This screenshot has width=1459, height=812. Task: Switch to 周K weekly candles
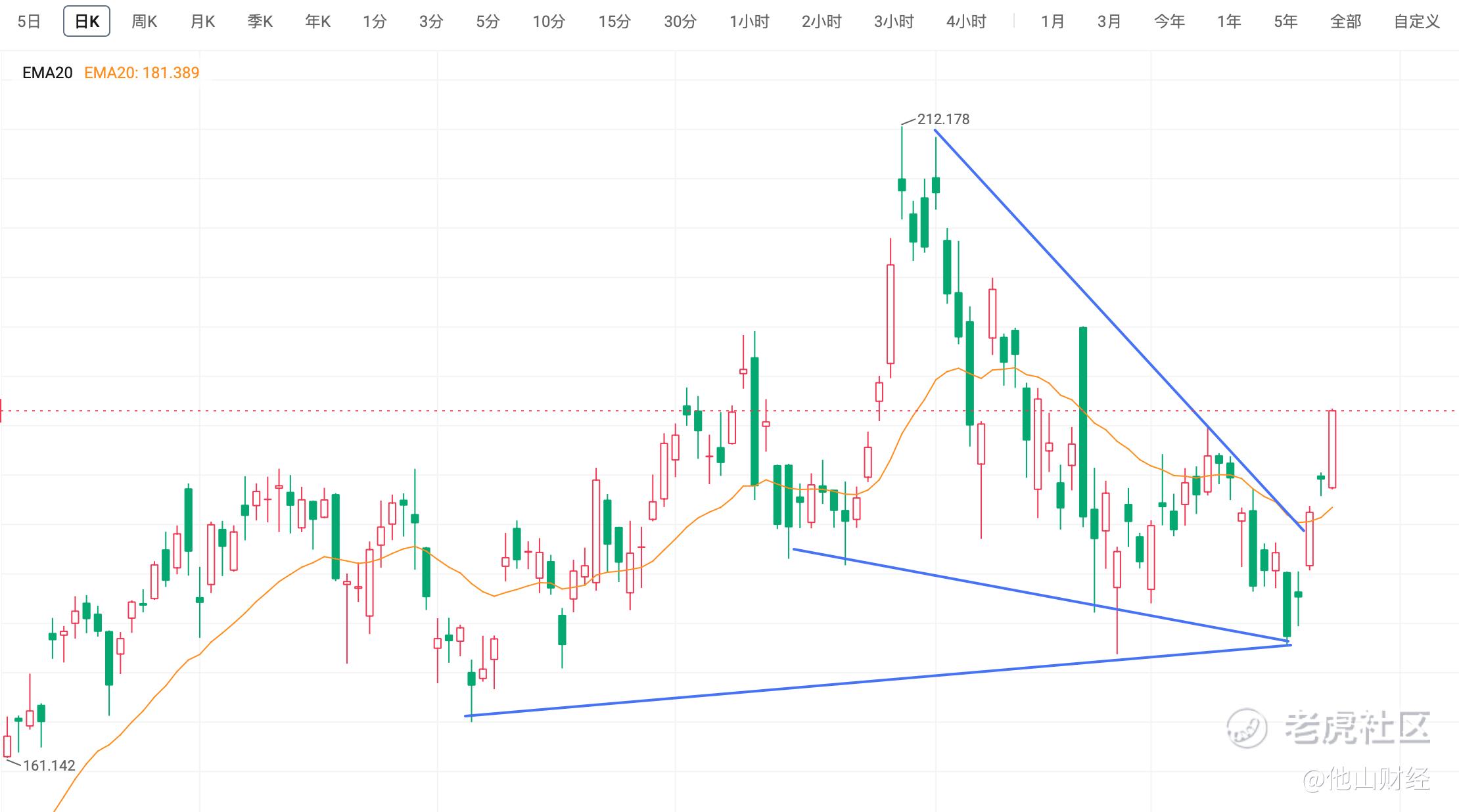point(144,22)
